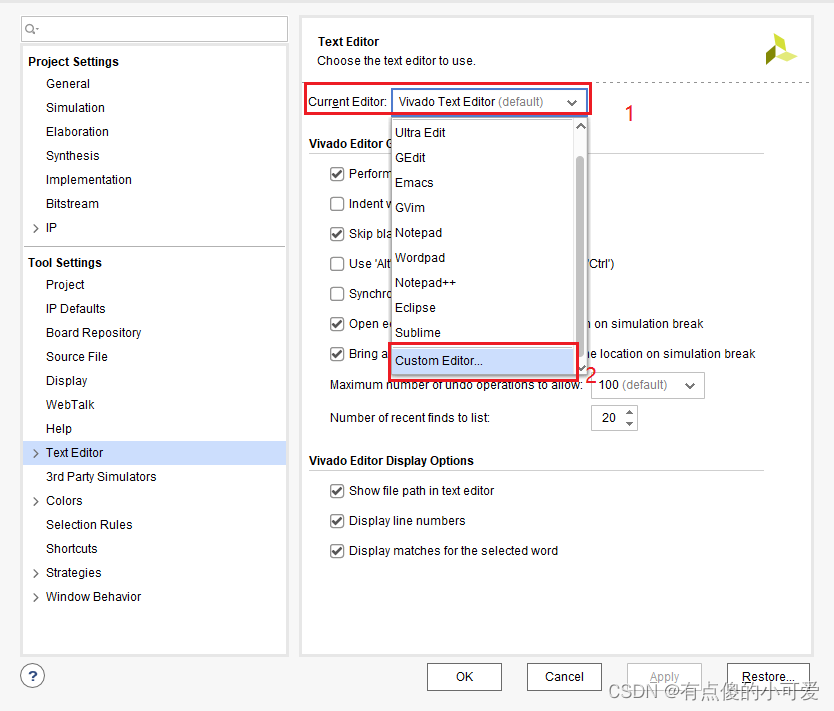Toggle the 'Bring a...' location checkbox
The width and height of the screenshot is (834, 711).
click(x=337, y=354)
